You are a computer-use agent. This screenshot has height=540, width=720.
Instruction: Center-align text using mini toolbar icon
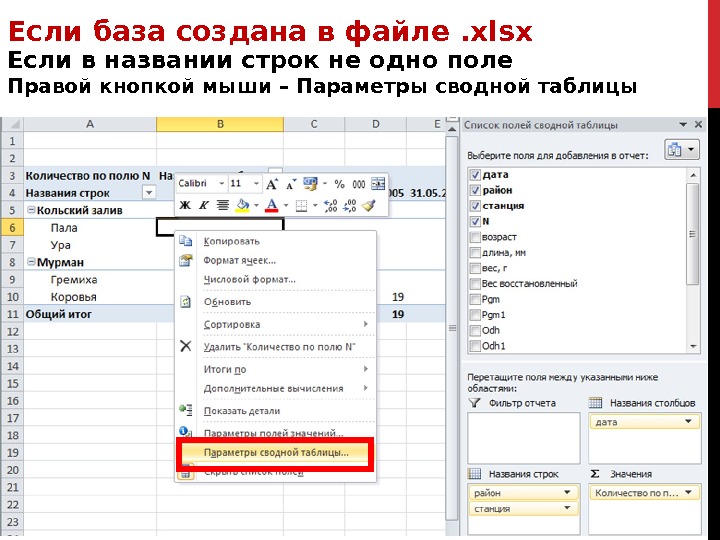pos(223,205)
